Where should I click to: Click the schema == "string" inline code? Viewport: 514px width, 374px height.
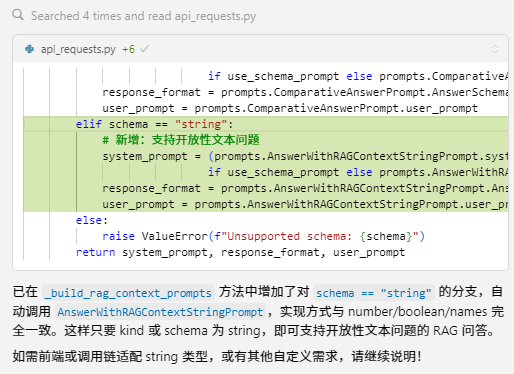374,293
